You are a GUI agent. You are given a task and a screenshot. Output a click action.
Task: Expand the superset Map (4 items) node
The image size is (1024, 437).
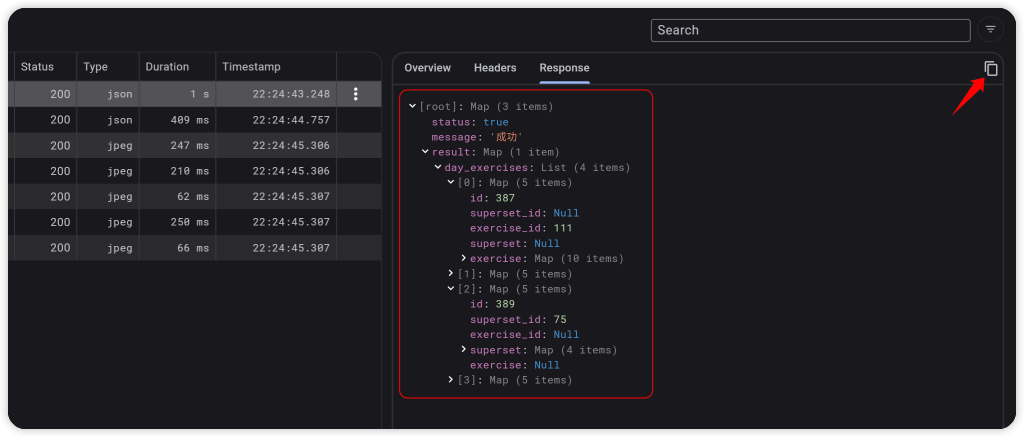464,350
